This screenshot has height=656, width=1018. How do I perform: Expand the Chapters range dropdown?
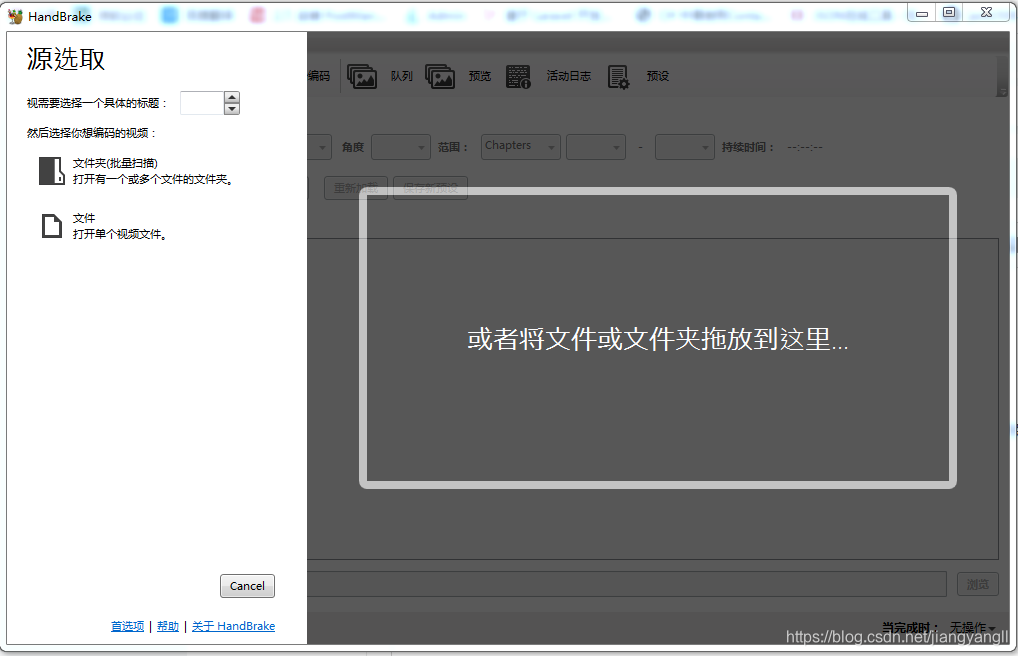pos(521,147)
